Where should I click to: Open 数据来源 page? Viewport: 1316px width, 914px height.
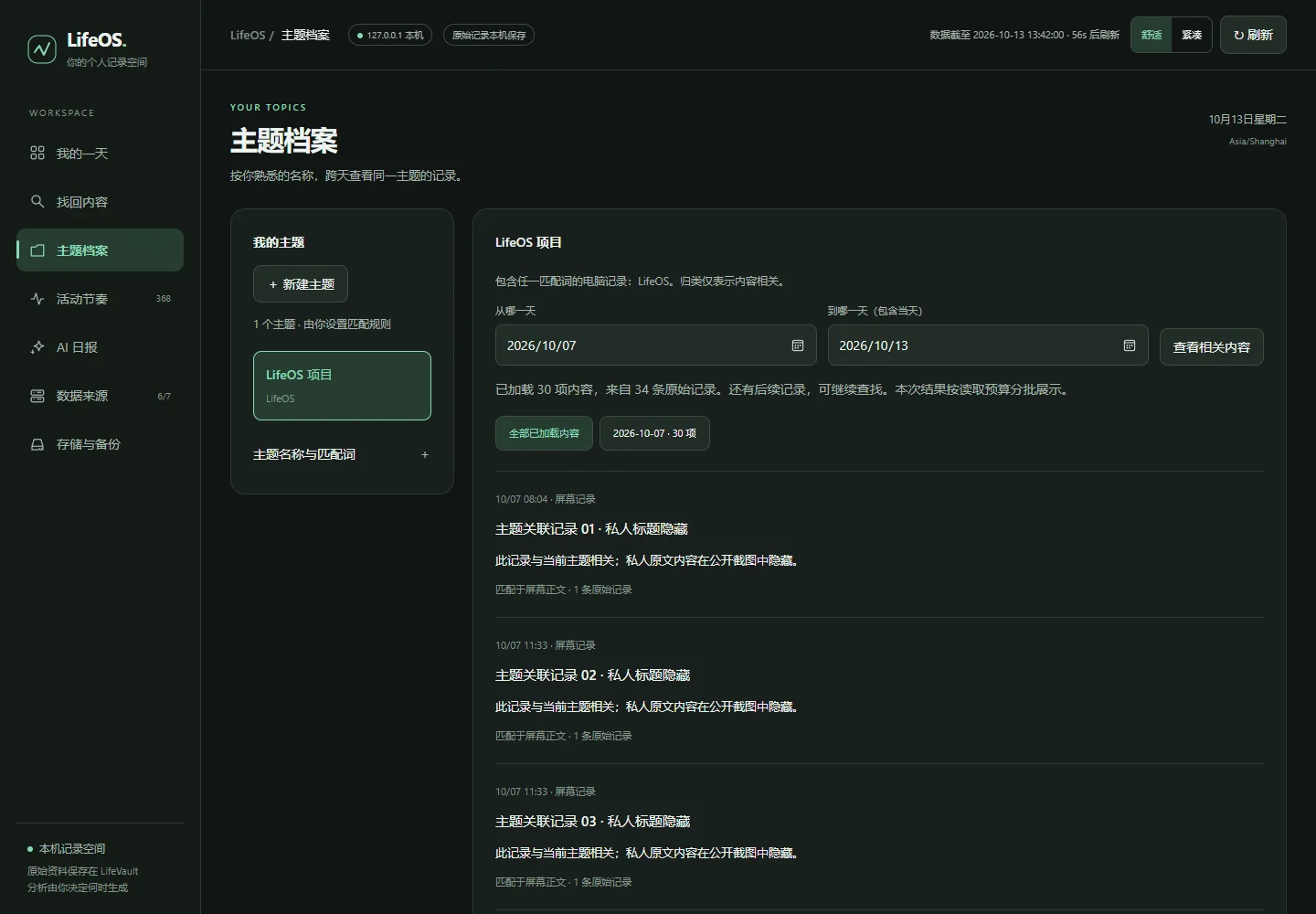coord(101,395)
